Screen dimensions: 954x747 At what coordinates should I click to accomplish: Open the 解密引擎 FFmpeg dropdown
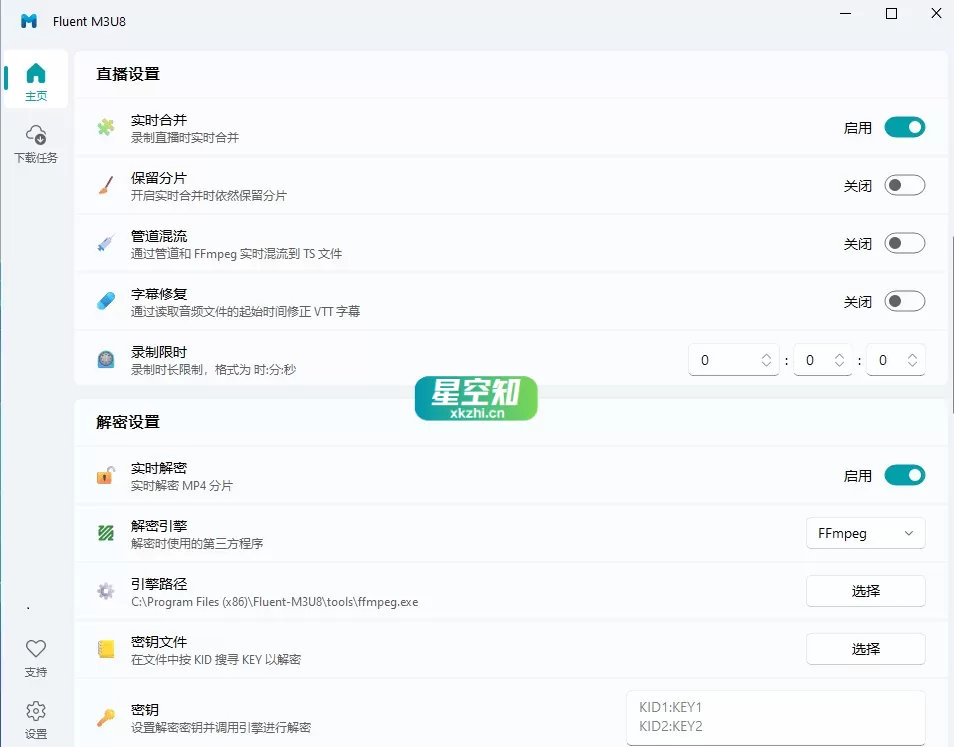pos(865,533)
